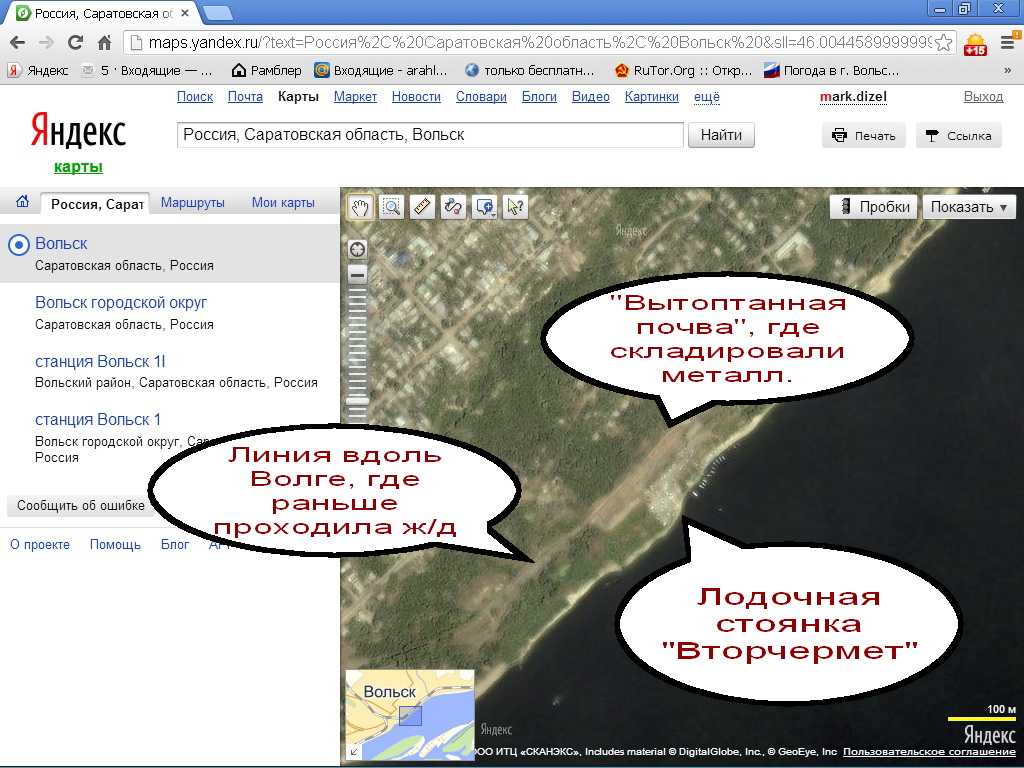Open the Почта service link
1024x768 pixels.
[x=246, y=97]
